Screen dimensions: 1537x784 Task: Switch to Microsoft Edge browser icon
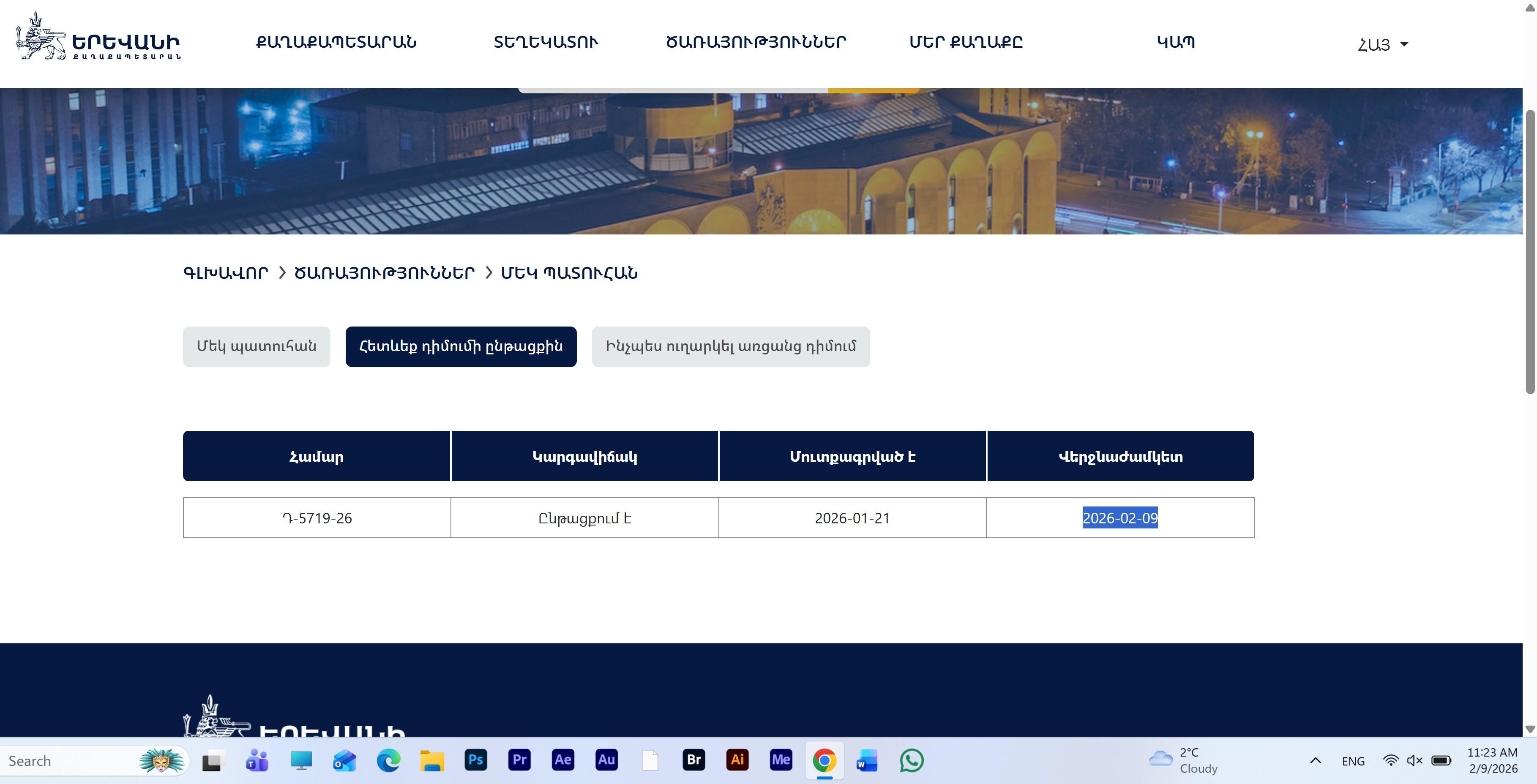[x=388, y=760]
